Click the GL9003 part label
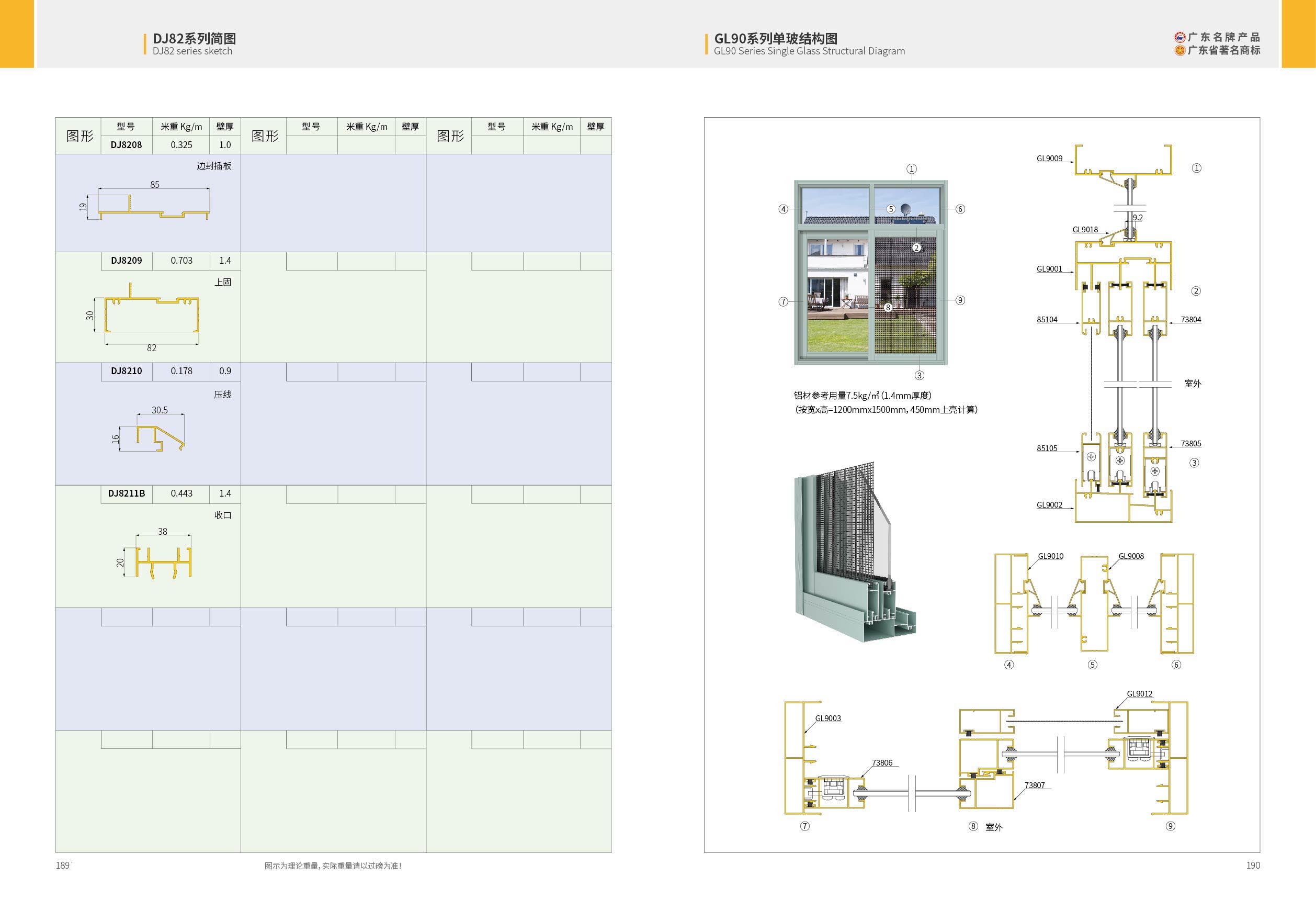 click(828, 718)
